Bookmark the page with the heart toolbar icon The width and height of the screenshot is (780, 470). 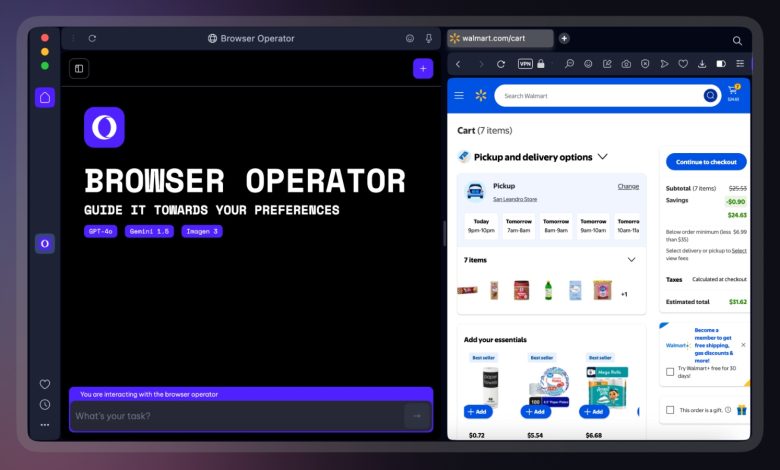pos(683,64)
